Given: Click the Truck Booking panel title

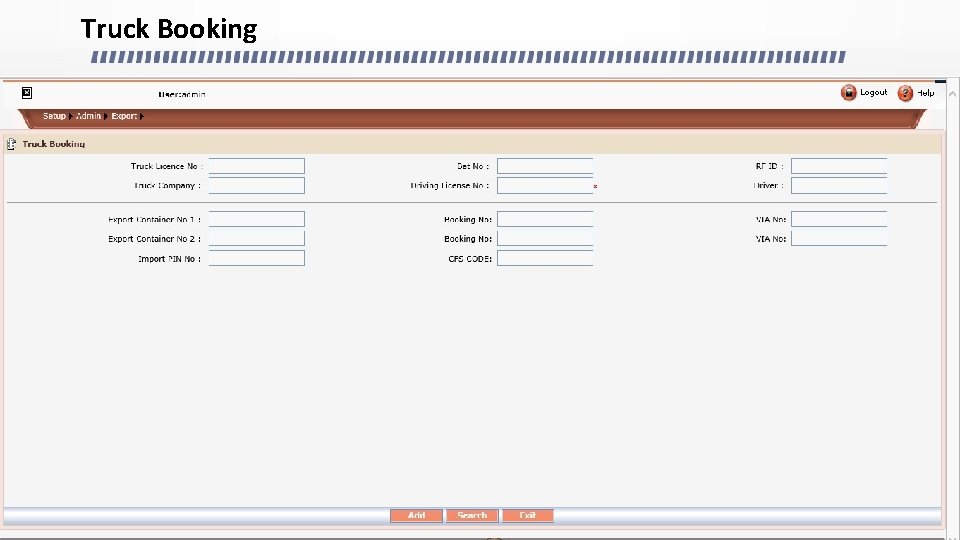Looking at the screenshot, I should [54, 144].
